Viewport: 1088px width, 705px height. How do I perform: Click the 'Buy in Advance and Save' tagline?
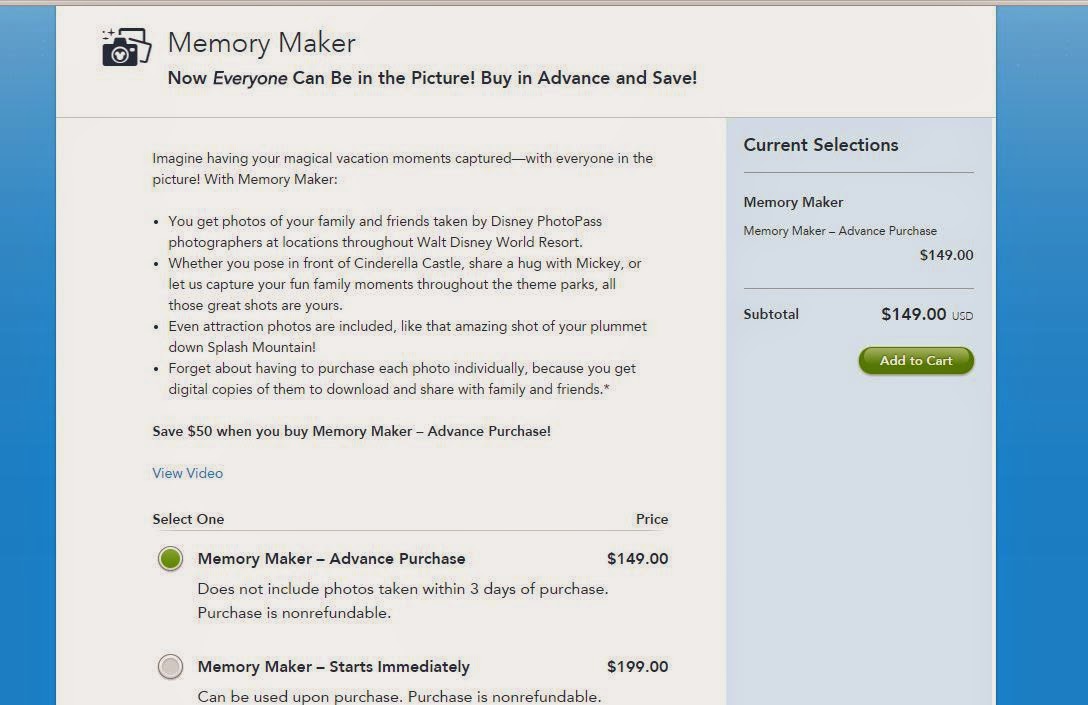coord(432,78)
